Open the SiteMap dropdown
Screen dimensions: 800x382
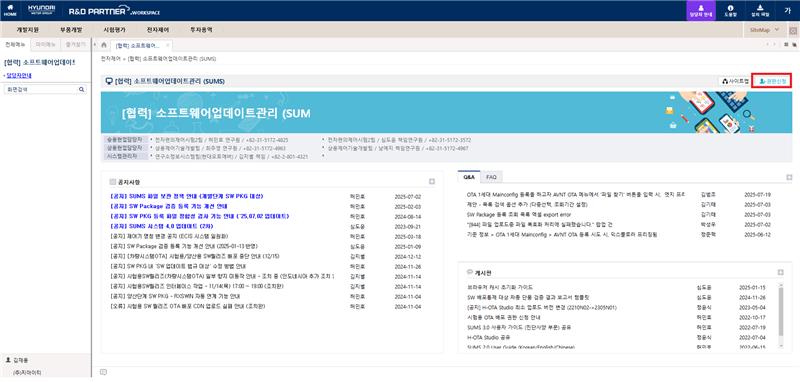tap(765, 30)
